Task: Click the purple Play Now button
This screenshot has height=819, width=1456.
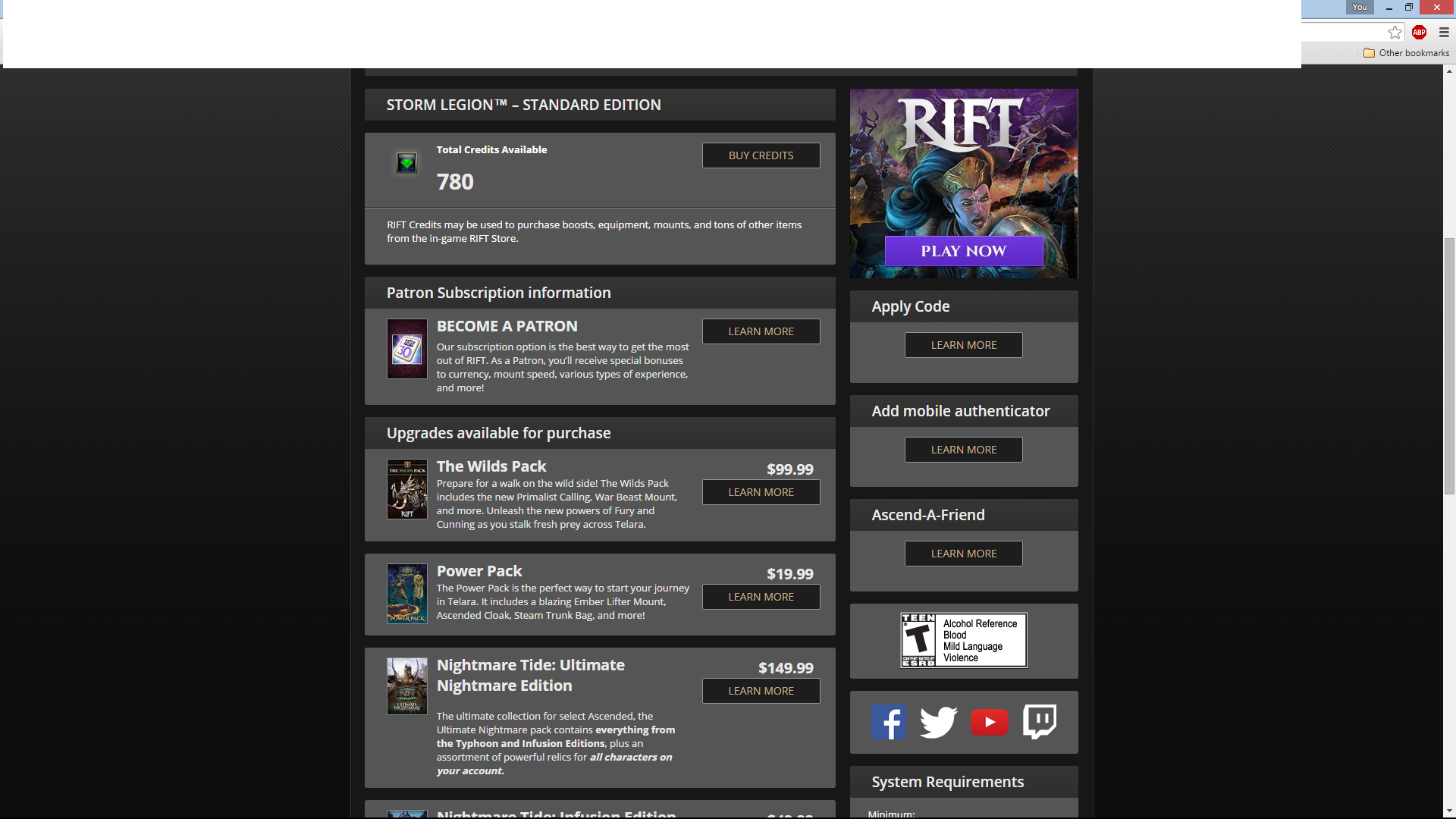Action: [964, 251]
